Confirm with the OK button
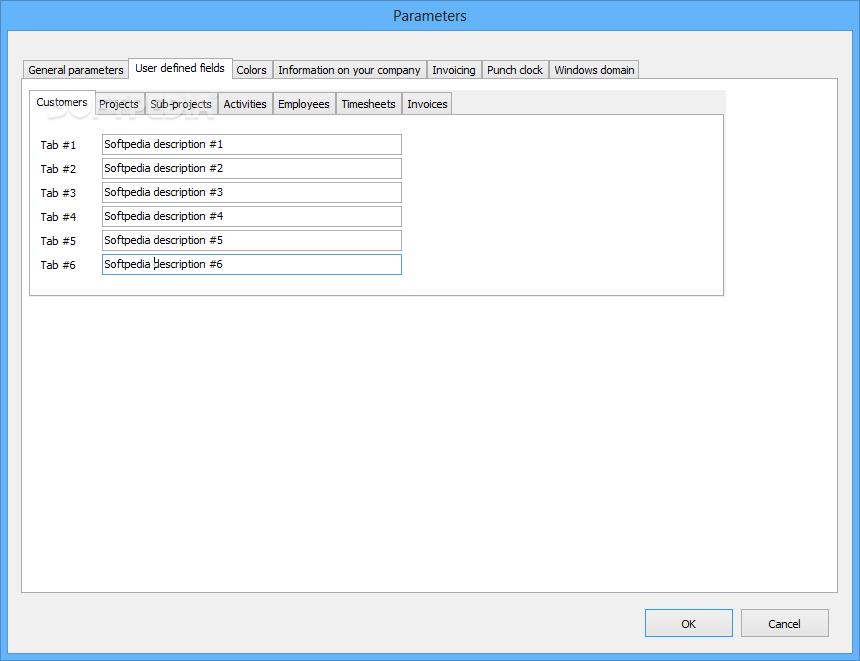Screen dimensions: 860x661 [x=689, y=623]
